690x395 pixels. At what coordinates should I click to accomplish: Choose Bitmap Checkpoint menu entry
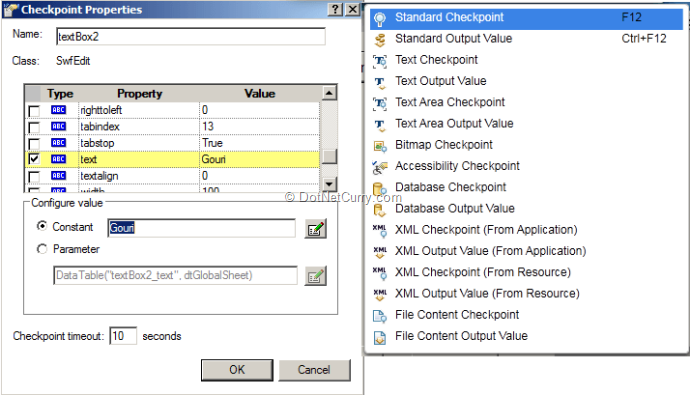click(526, 145)
